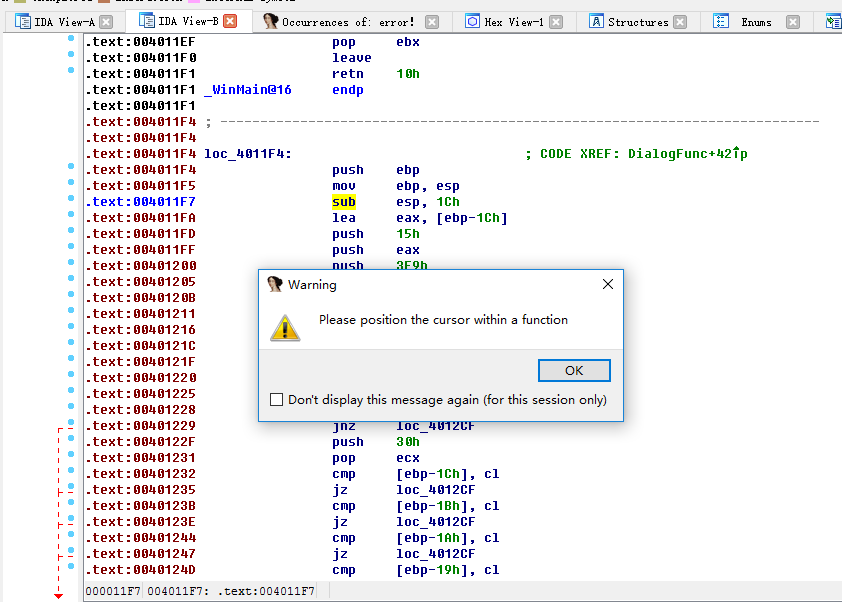
Task: Click the retn 10h instruction
Action: click(375, 74)
